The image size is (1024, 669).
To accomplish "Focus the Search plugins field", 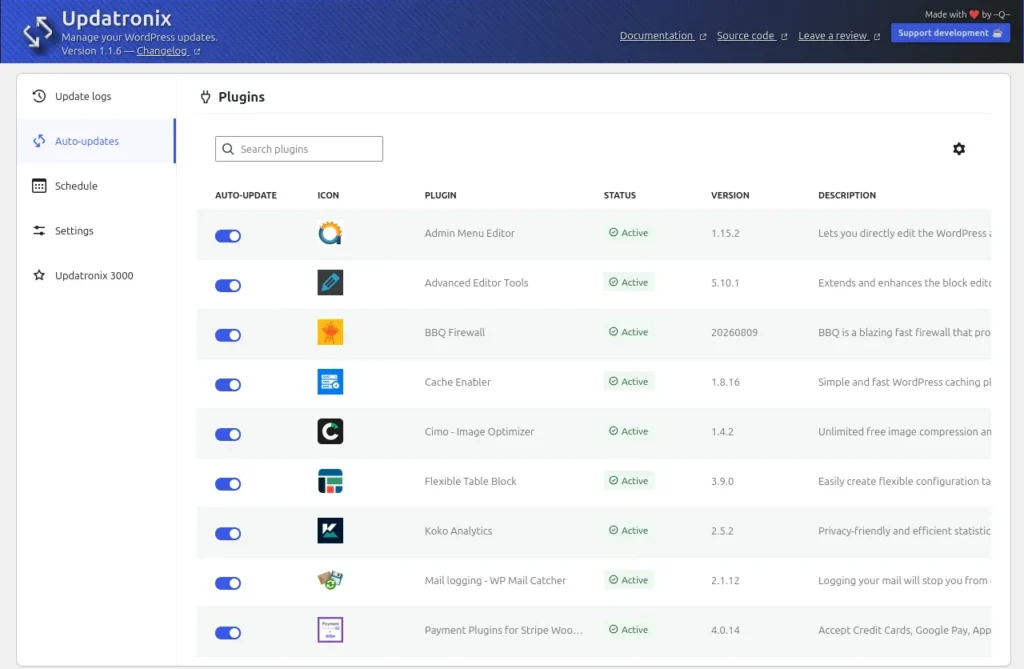I will 299,149.
